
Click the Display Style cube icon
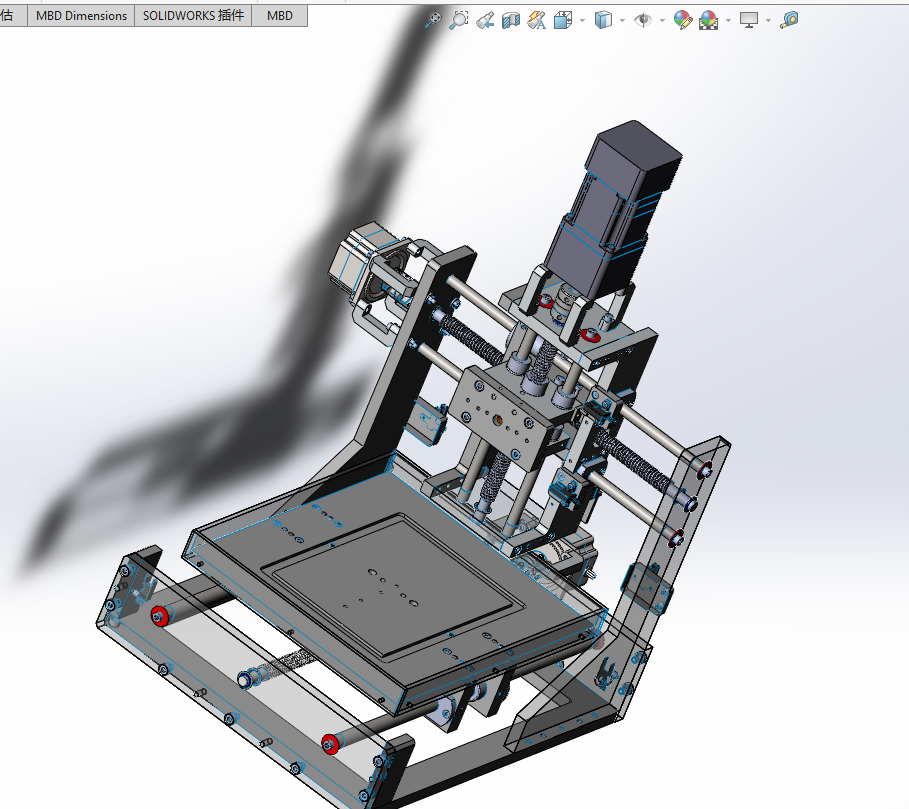tap(603, 20)
